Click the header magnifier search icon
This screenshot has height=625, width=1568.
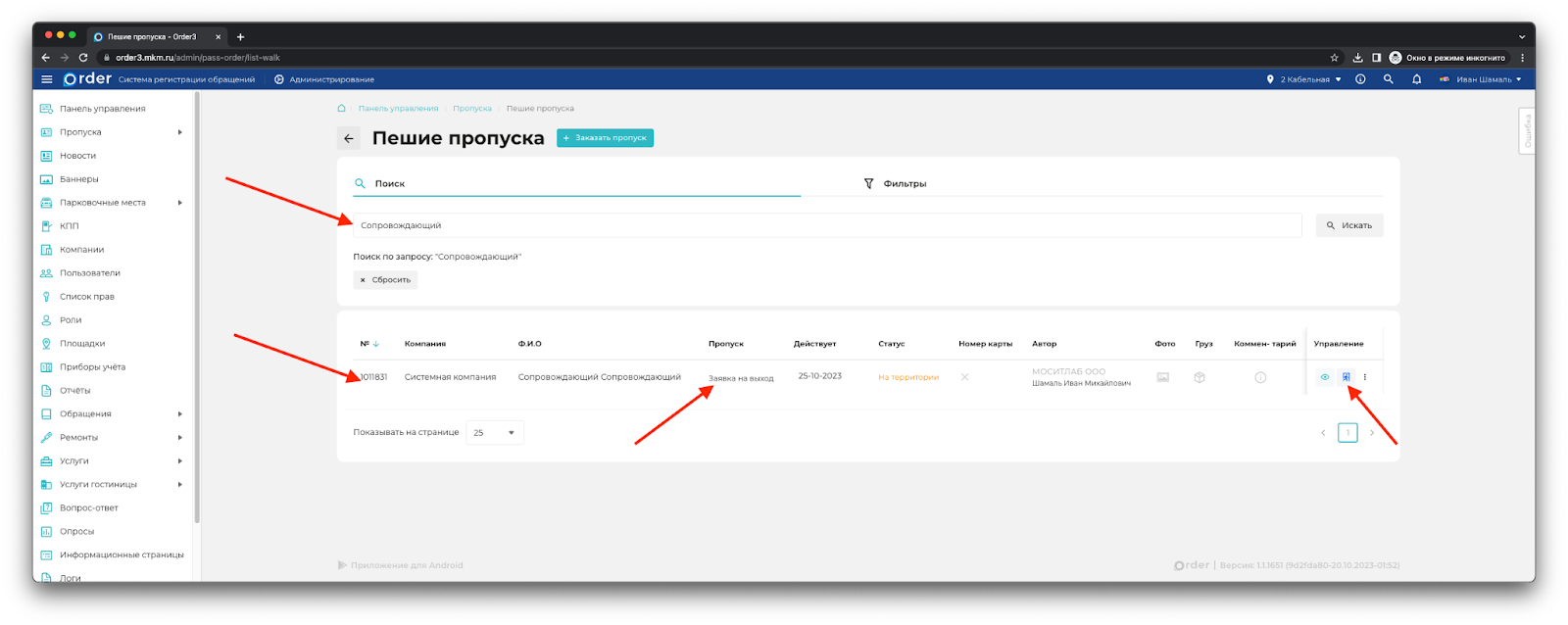1388,79
